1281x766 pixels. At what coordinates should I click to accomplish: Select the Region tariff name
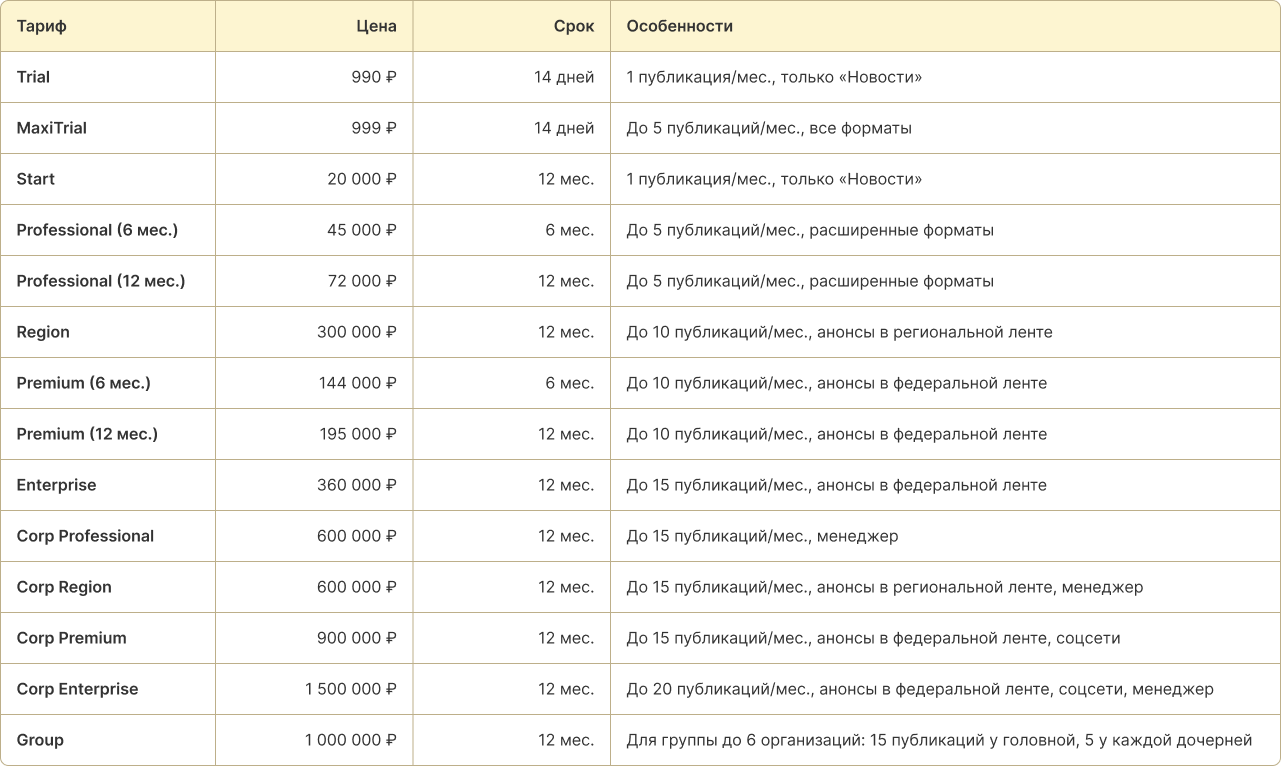(43, 332)
